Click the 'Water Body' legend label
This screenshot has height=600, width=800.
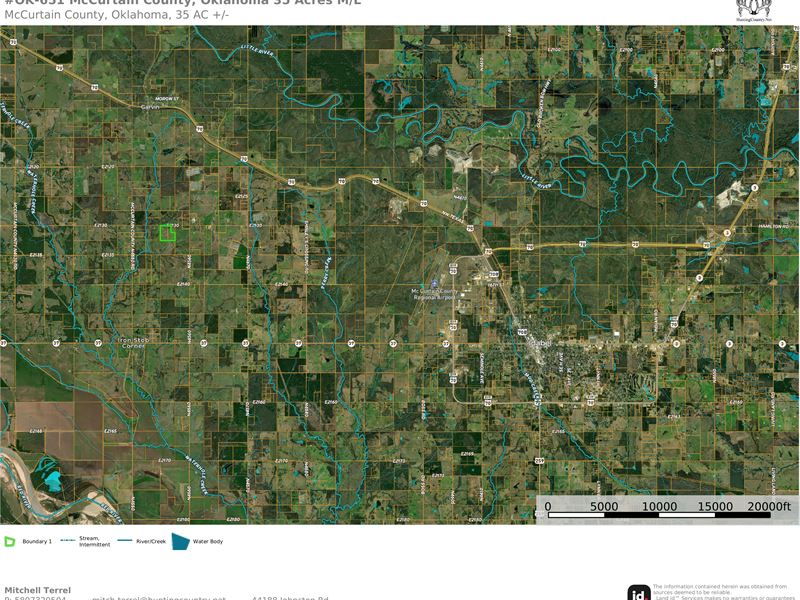[208, 541]
